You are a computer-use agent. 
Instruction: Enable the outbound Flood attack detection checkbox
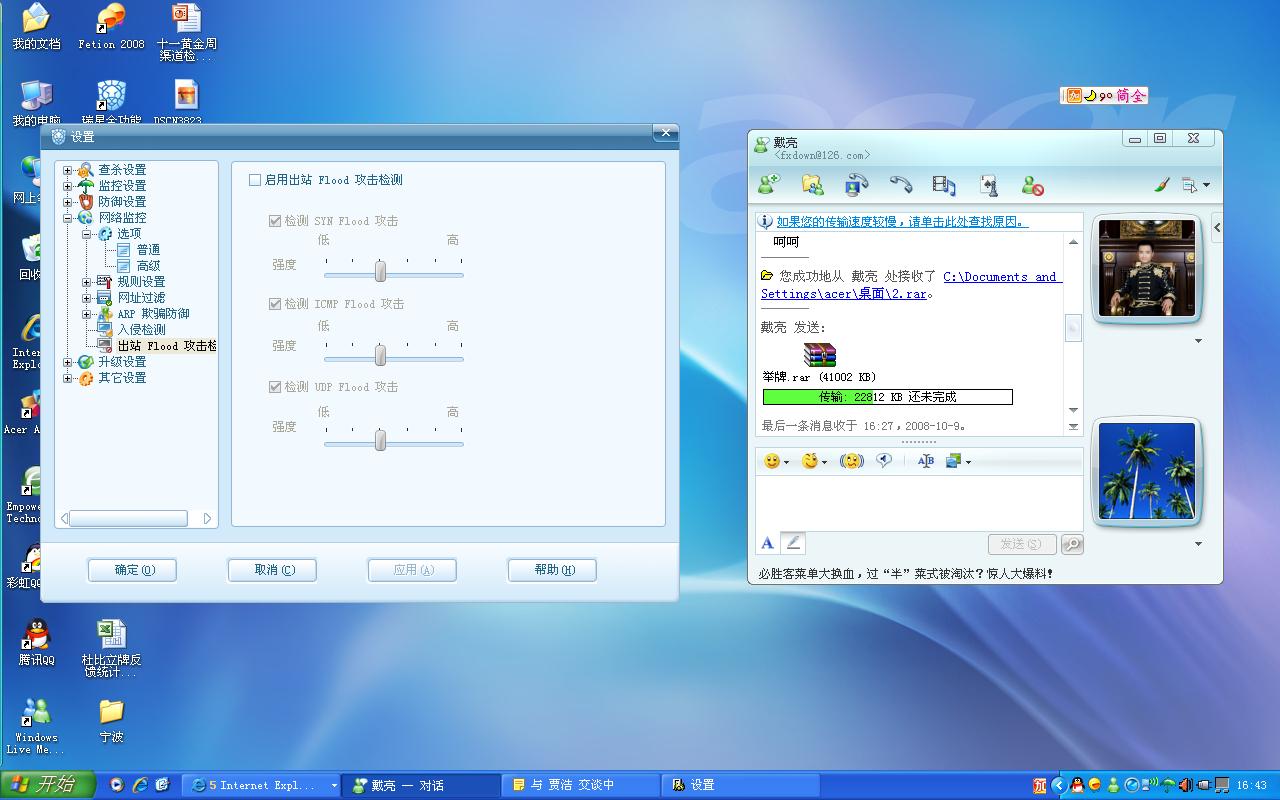(x=255, y=180)
